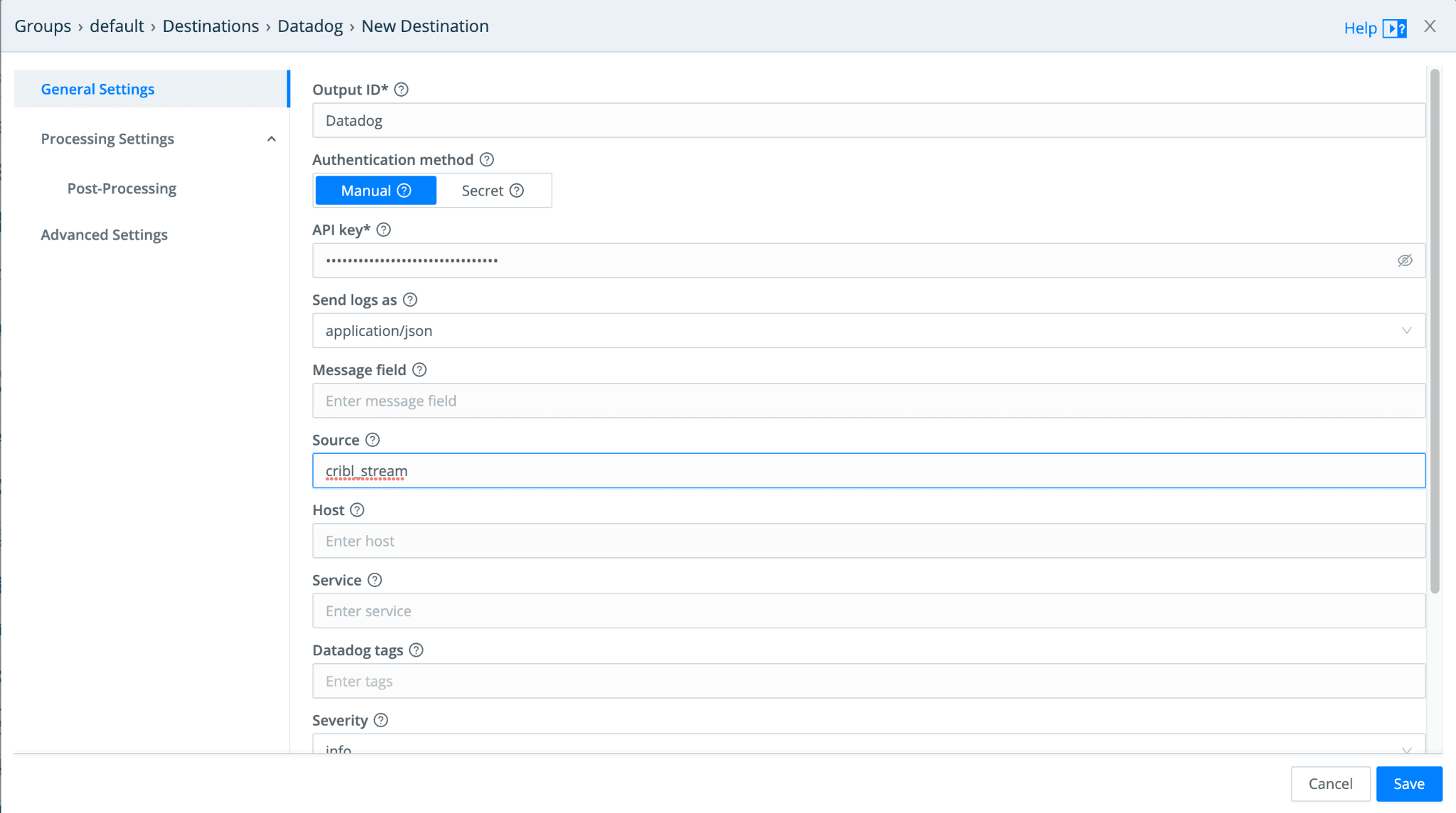Image resolution: width=1456 pixels, height=813 pixels.
Task: Save the new Datadog destination
Action: coord(1408,783)
